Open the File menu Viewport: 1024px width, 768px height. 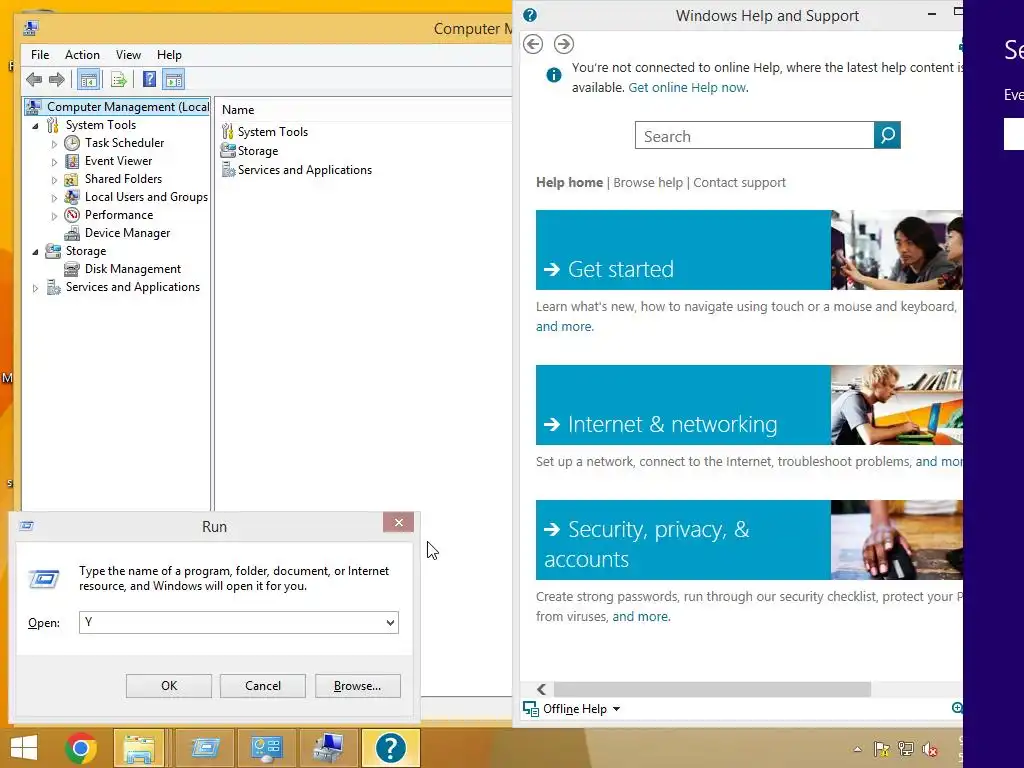(40, 55)
